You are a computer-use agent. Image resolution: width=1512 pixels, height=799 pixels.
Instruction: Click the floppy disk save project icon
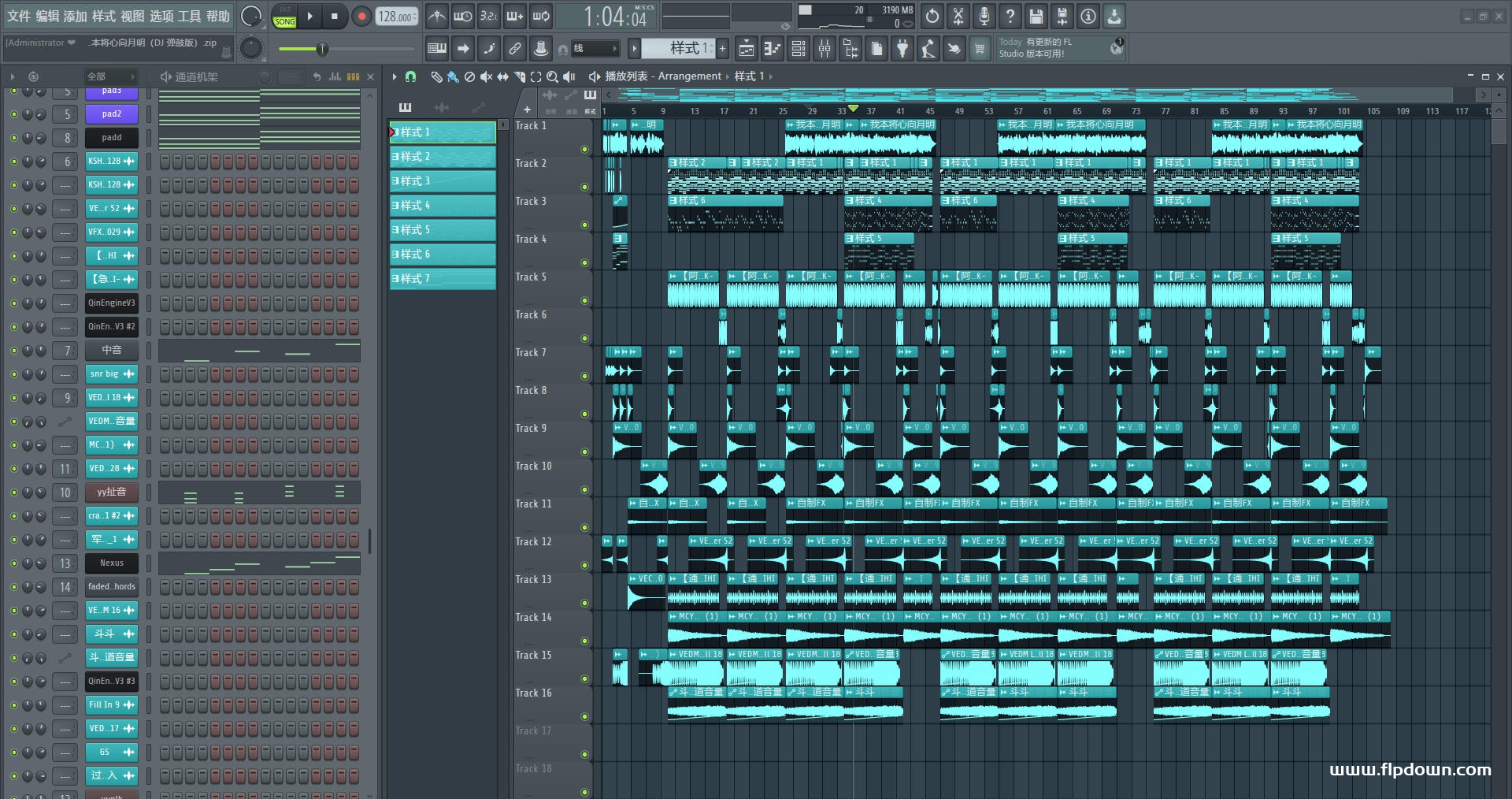point(1036,16)
